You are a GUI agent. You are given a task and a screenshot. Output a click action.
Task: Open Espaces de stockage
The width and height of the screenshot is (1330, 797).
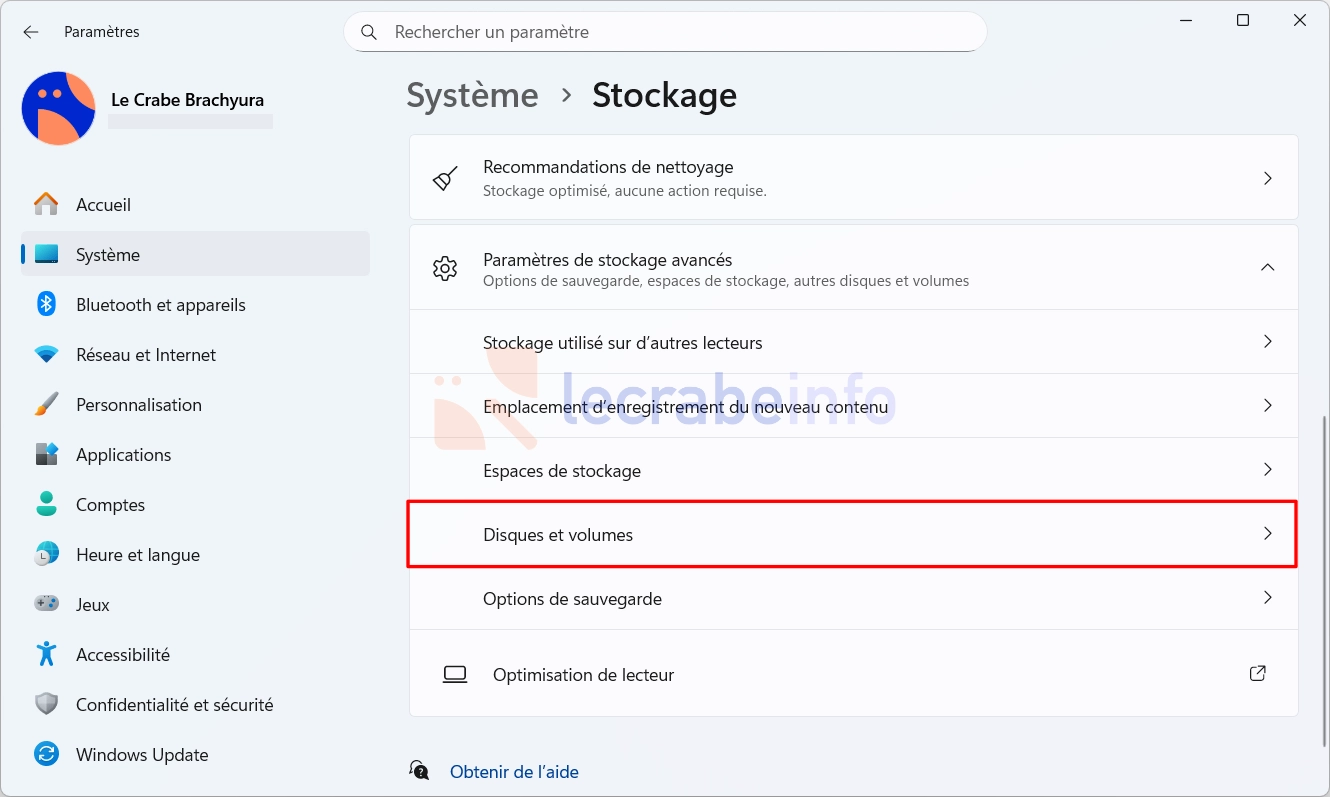click(853, 470)
